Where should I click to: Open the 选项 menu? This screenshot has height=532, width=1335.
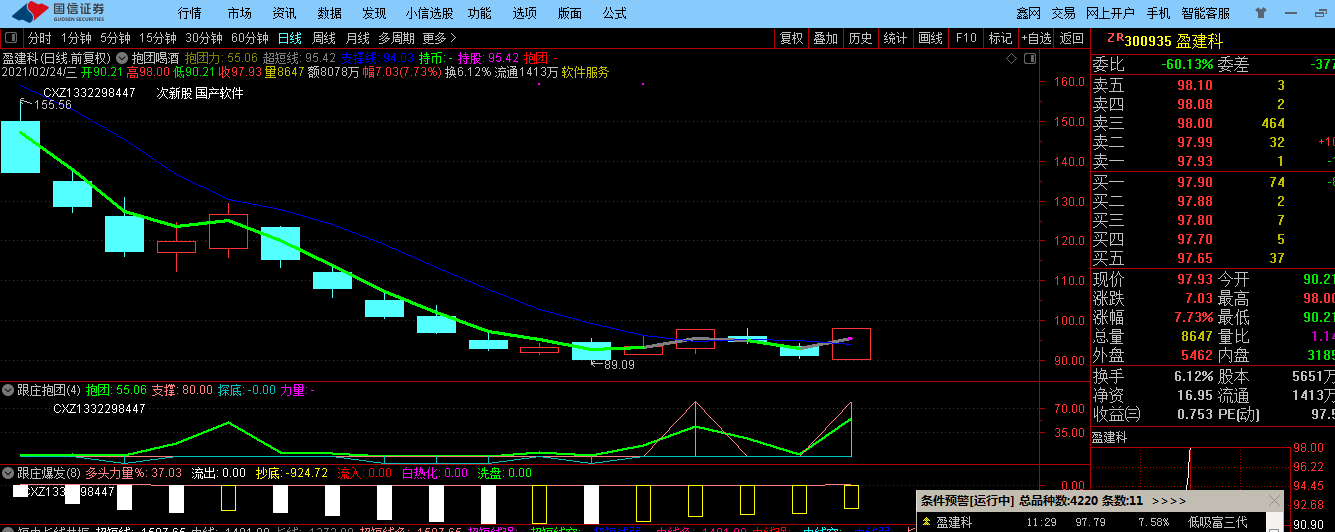[524, 13]
